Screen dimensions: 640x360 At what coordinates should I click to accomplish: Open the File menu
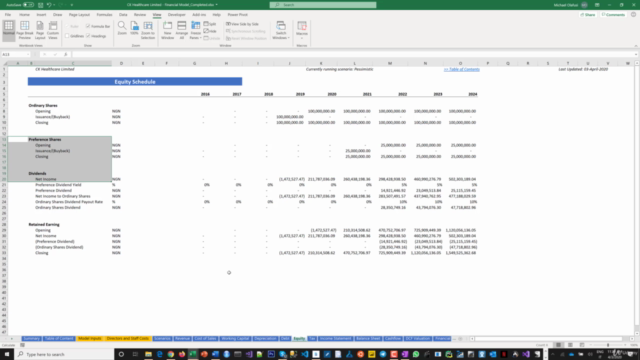8,15
